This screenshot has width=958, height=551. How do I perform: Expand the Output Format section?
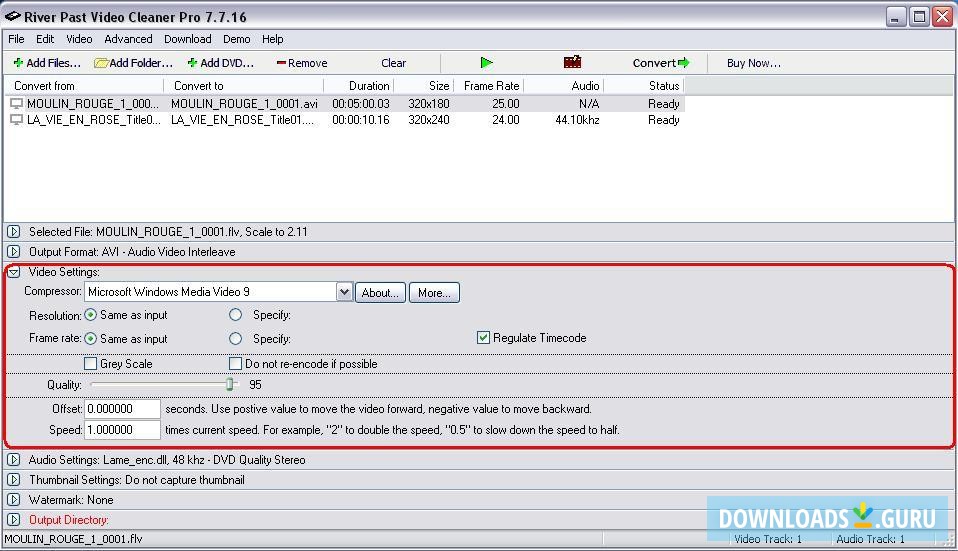(x=13, y=252)
